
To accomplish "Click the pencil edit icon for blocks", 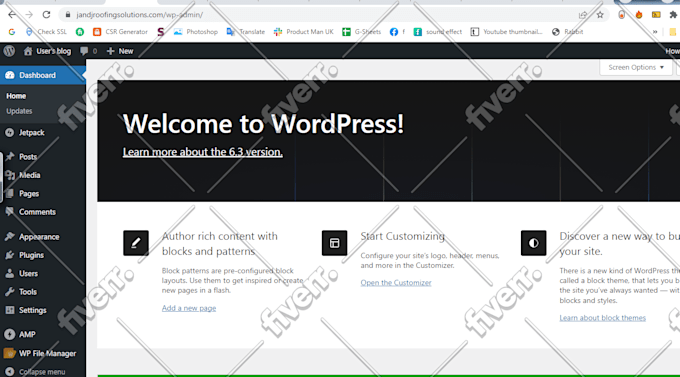I will 136,243.
